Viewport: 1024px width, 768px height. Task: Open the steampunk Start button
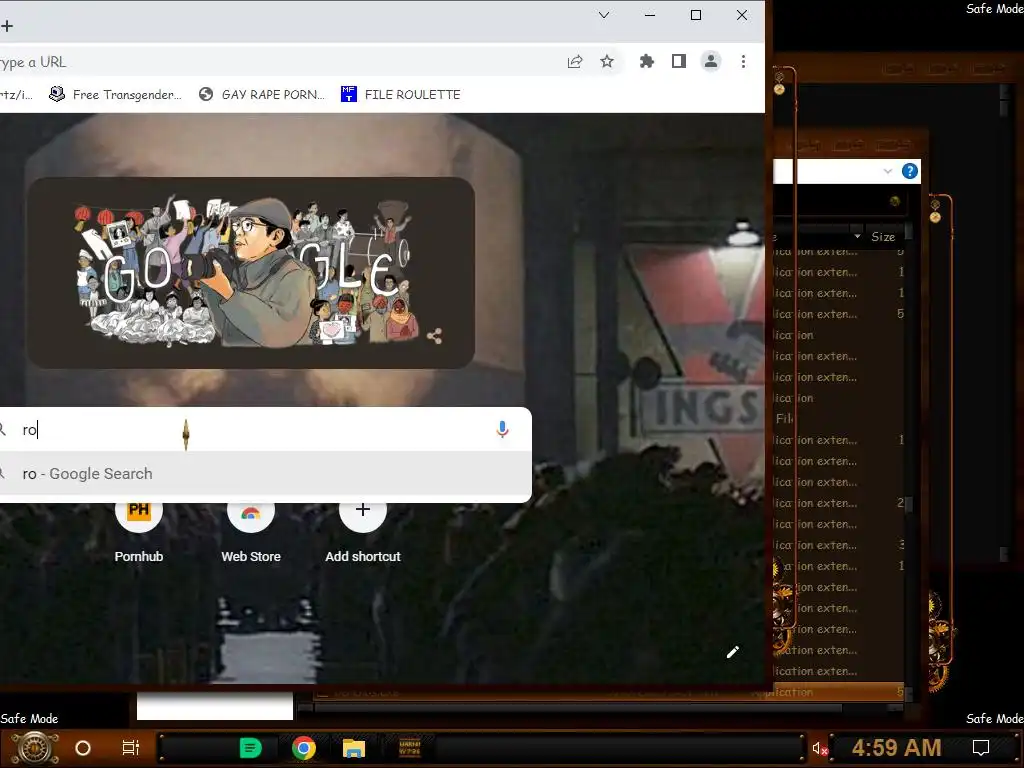pyautogui.click(x=35, y=748)
